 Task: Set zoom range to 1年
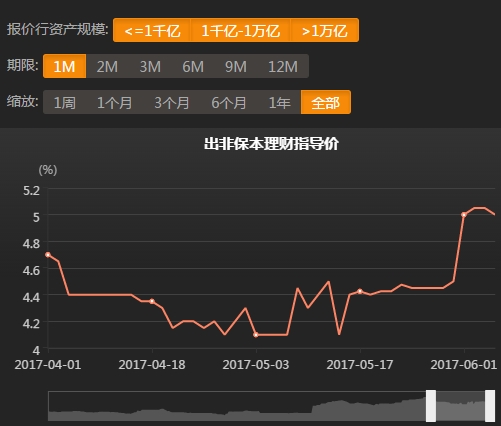click(x=279, y=102)
